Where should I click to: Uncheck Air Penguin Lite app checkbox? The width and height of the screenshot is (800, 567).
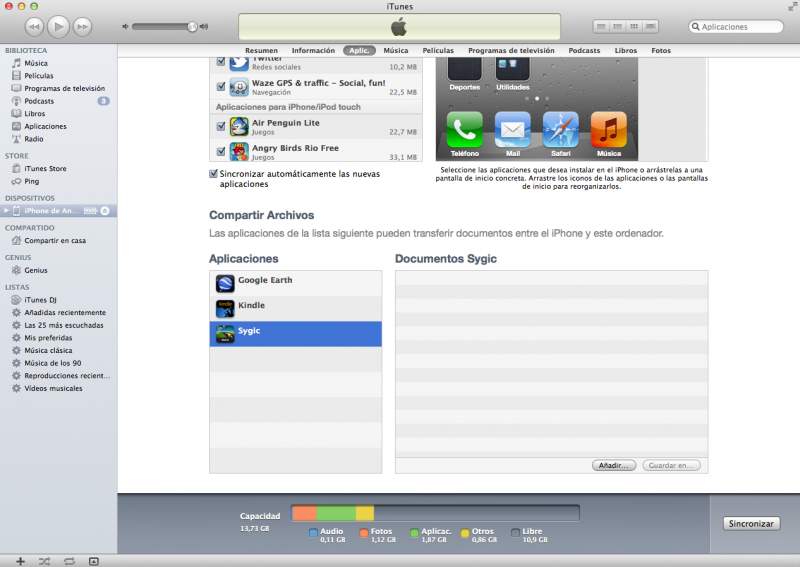[221, 126]
